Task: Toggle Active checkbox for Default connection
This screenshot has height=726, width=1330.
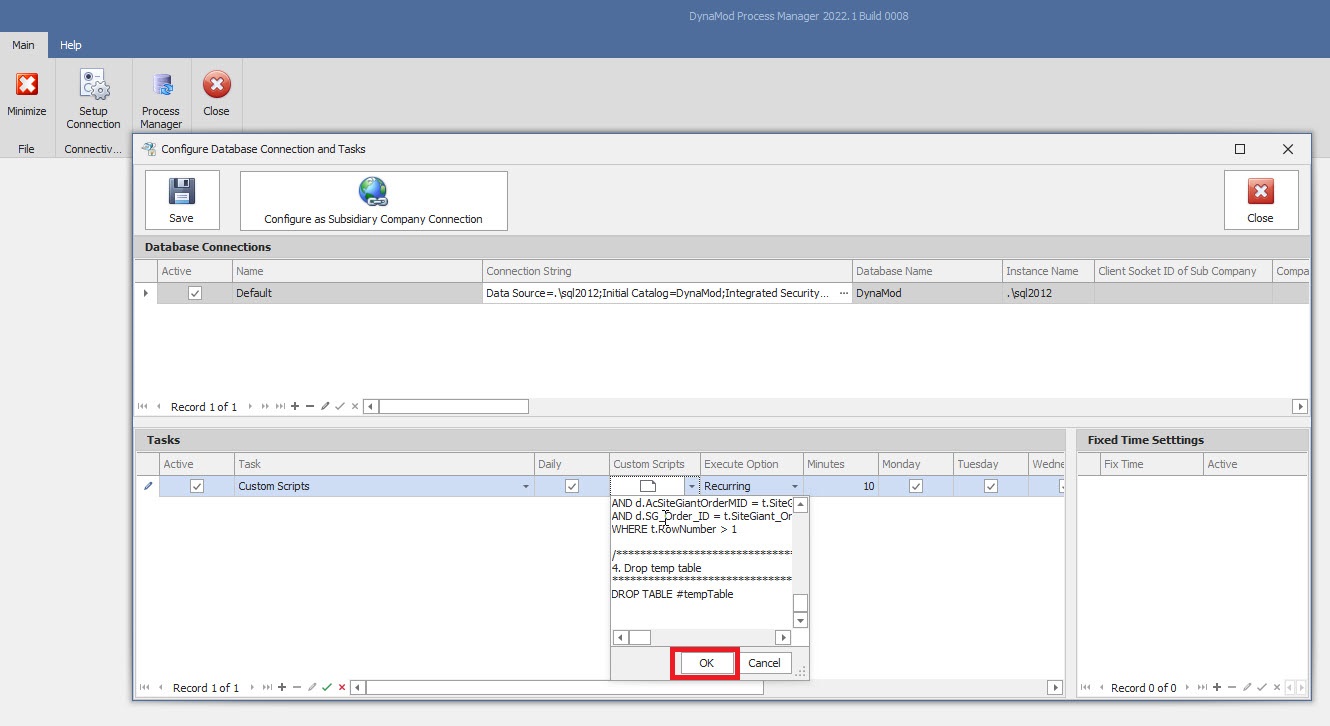Action: (x=195, y=293)
